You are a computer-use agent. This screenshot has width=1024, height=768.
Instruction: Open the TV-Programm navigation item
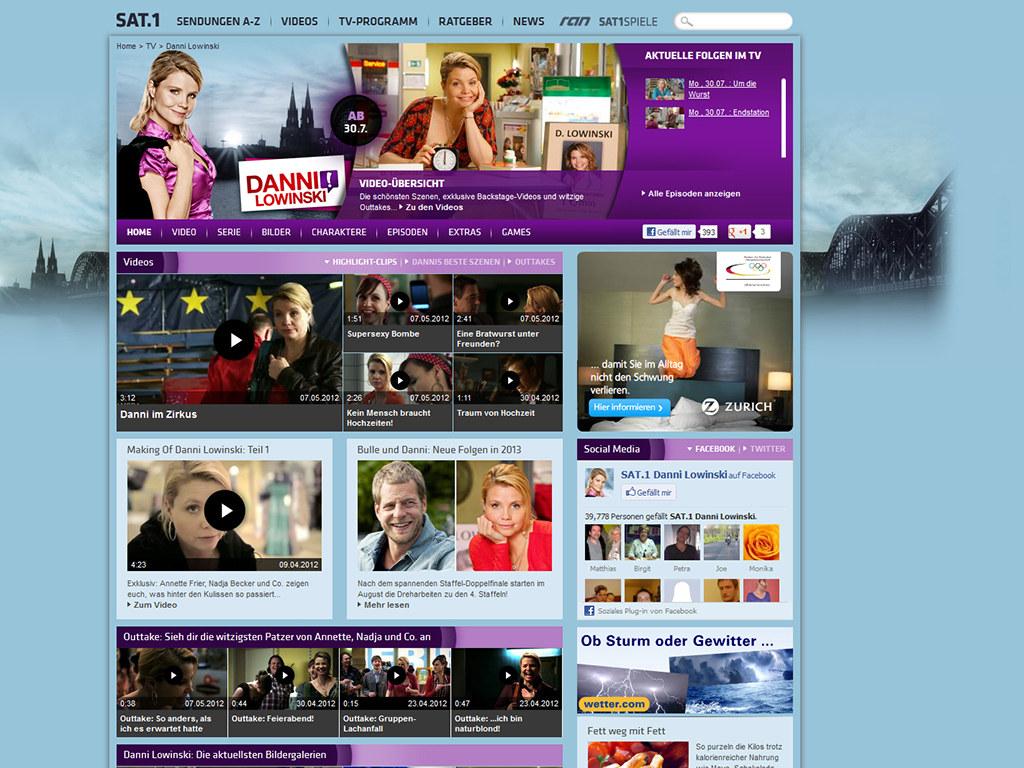tap(378, 22)
